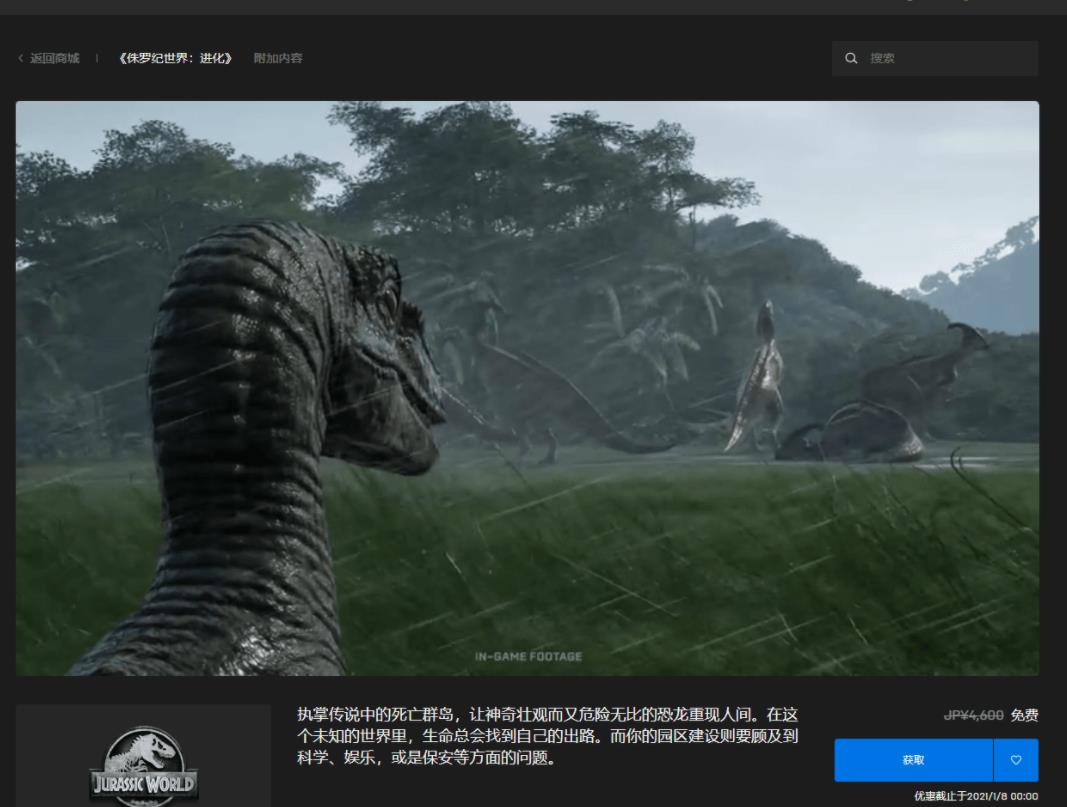Click the crossed-out JP¥4,600 original price
The image size is (1067, 807).
click(973, 715)
